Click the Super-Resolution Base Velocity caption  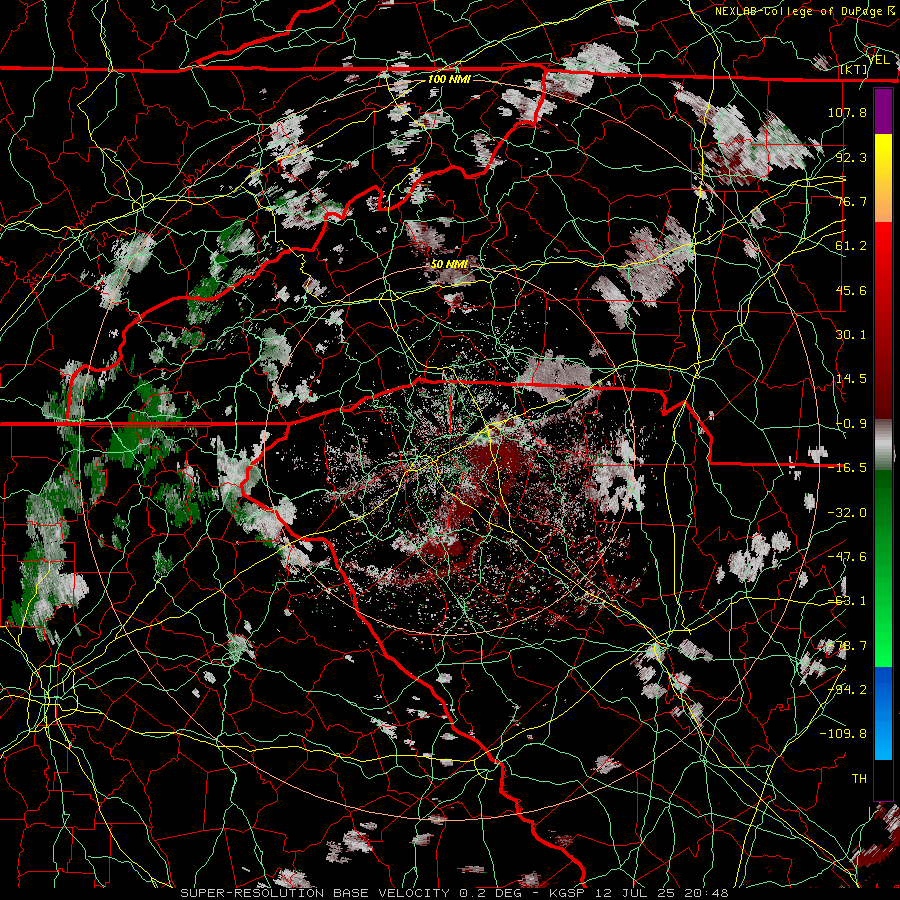tap(455, 893)
